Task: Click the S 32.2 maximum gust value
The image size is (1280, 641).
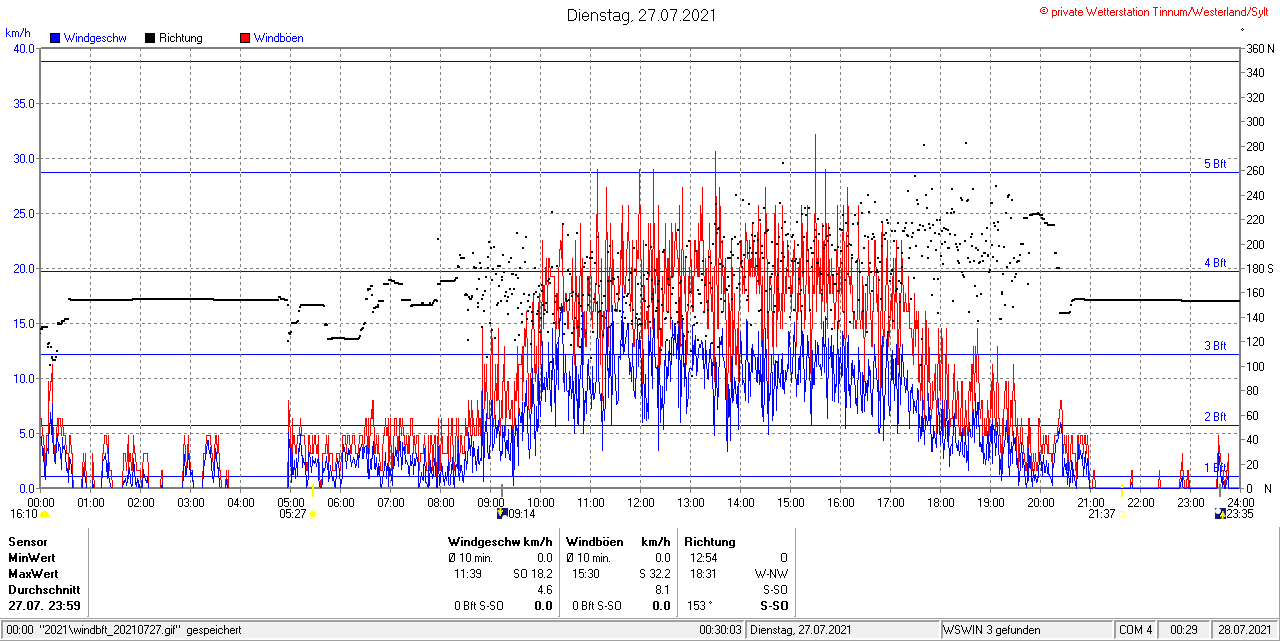Action: click(654, 574)
